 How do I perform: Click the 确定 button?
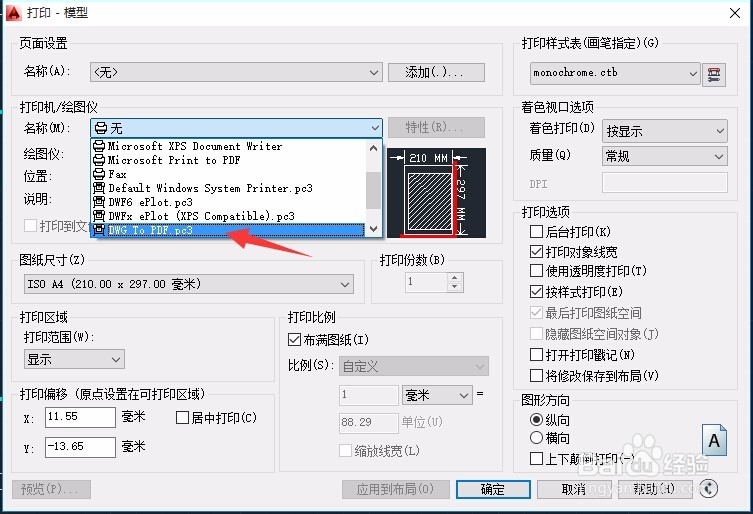[x=493, y=489]
